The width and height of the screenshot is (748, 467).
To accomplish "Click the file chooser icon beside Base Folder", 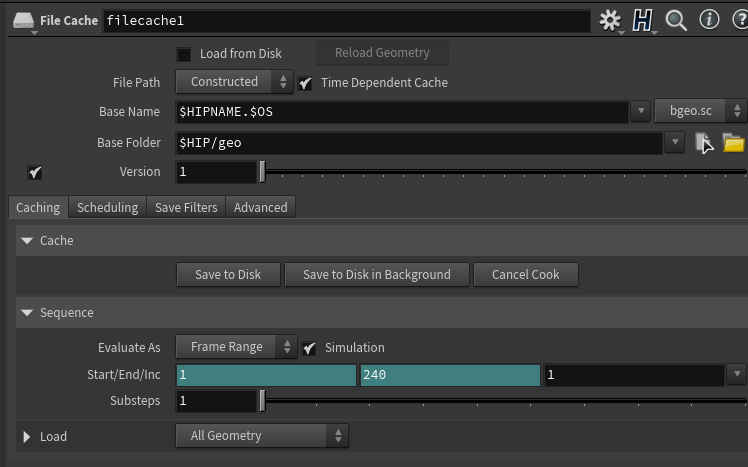I will coord(704,143).
